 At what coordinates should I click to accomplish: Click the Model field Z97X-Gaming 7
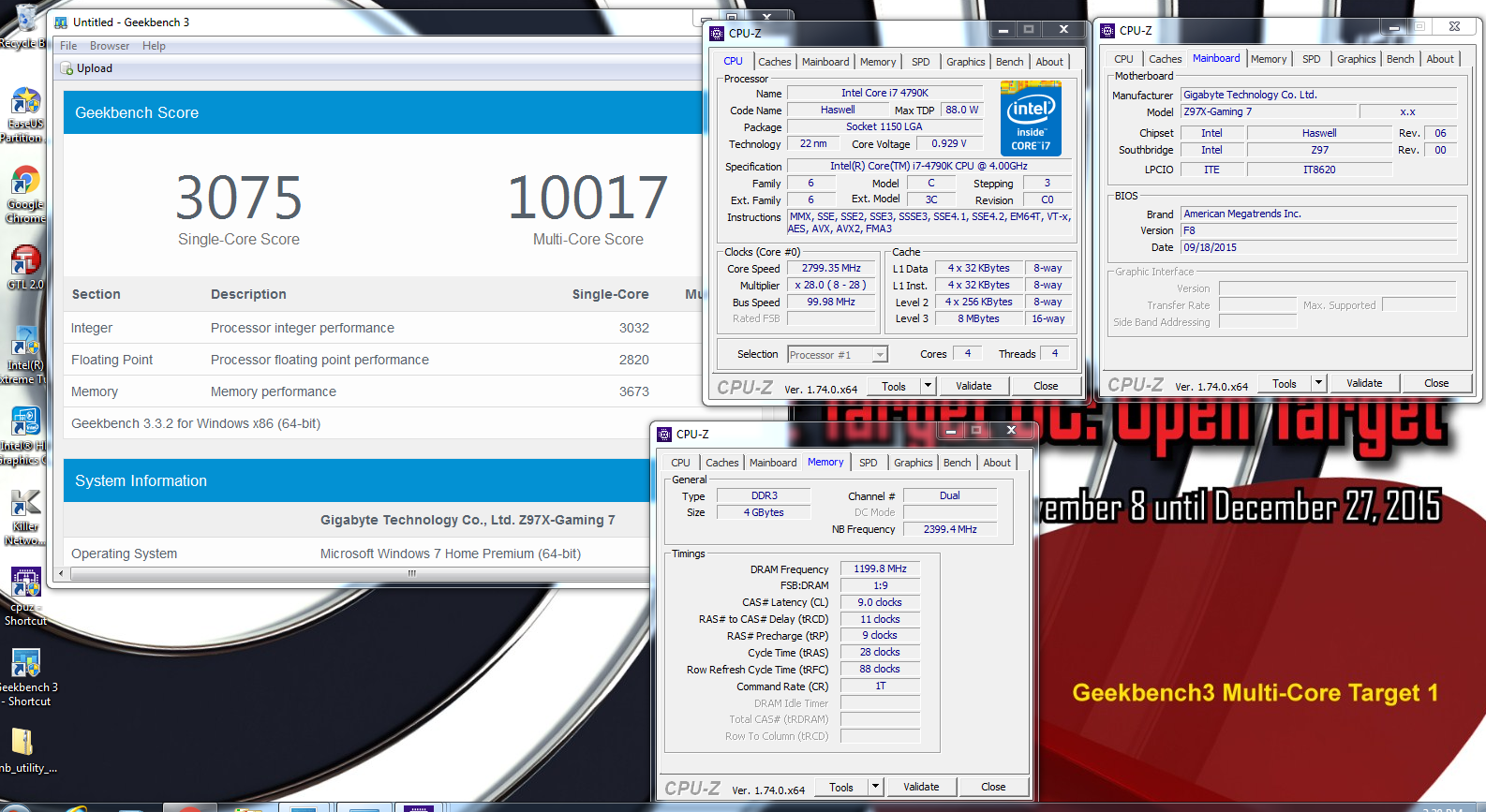[x=1268, y=111]
